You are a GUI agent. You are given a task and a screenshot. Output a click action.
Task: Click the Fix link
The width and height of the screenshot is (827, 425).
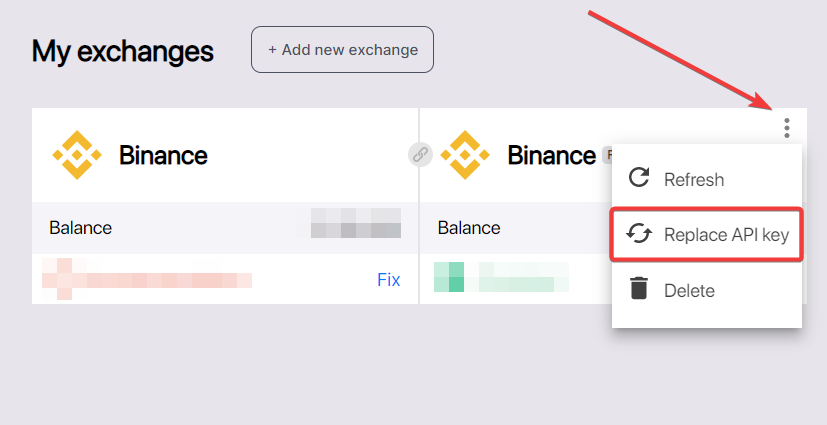coord(388,280)
